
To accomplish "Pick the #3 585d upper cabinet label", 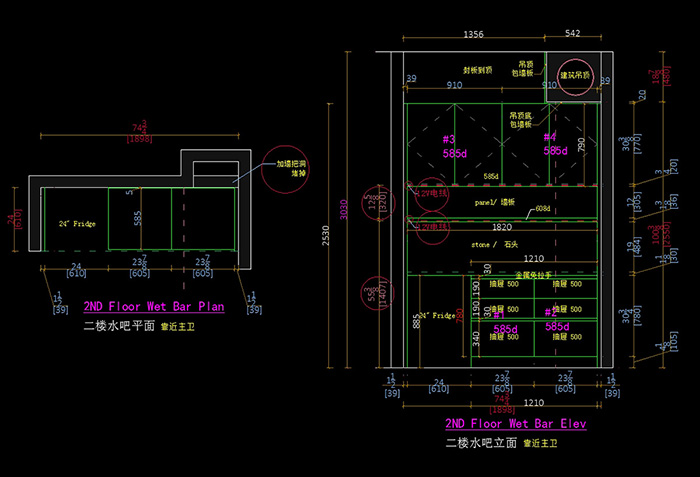I will 454,145.
